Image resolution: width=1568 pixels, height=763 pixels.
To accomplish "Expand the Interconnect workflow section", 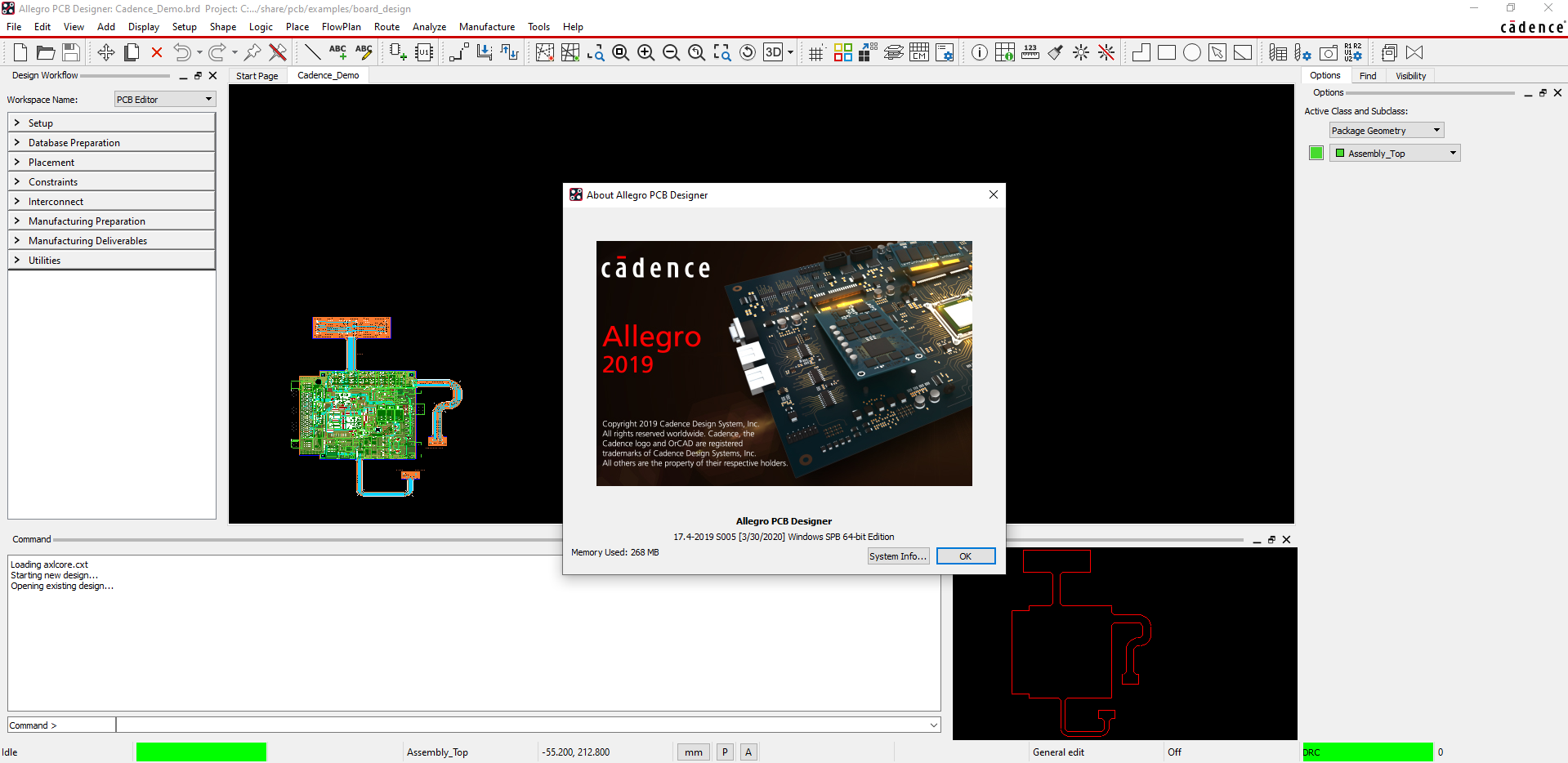I will coord(111,202).
